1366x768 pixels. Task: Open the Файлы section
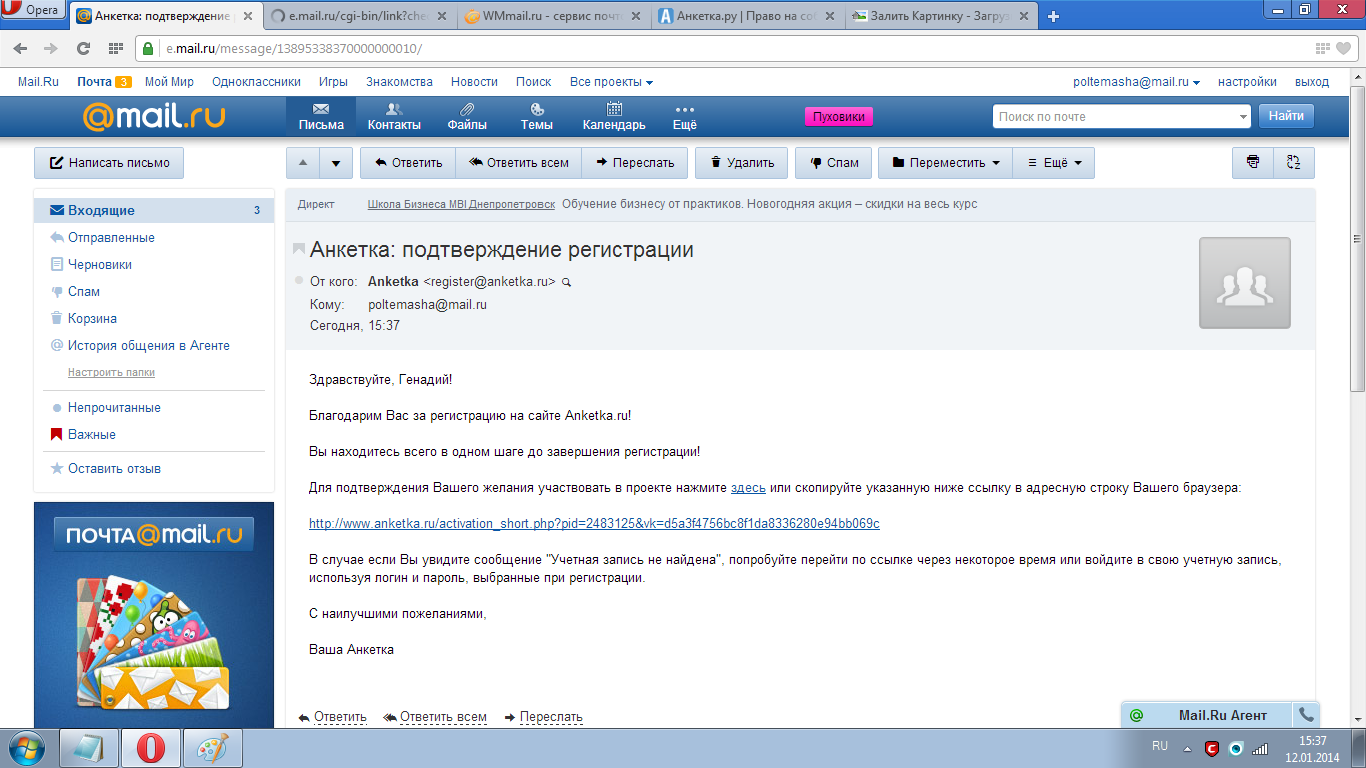pyautogui.click(x=467, y=117)
